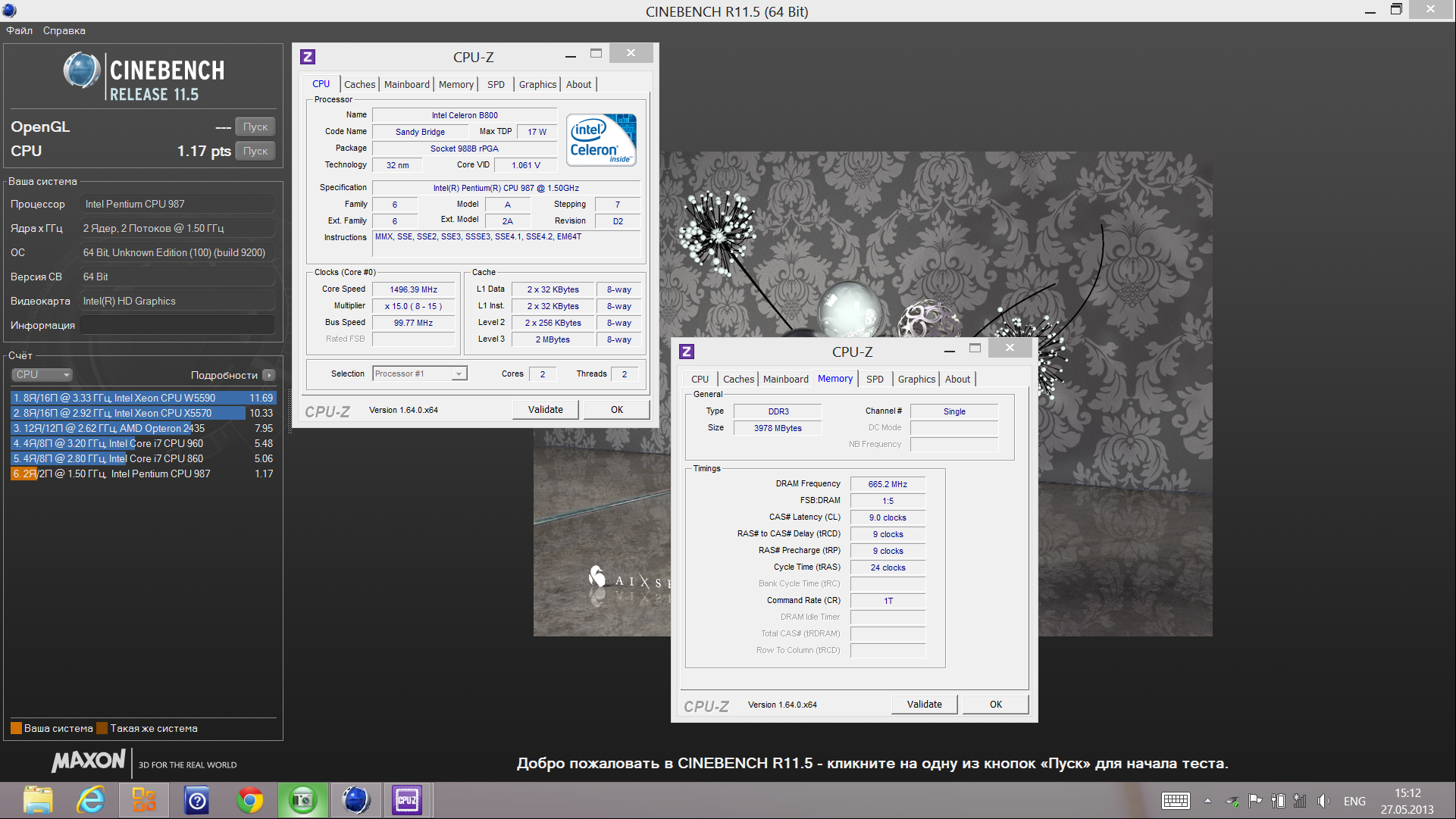Click the Core Speed value 1496.39 MHz
This screenshot has width=1456, height=819.
[x=414, y=289]
